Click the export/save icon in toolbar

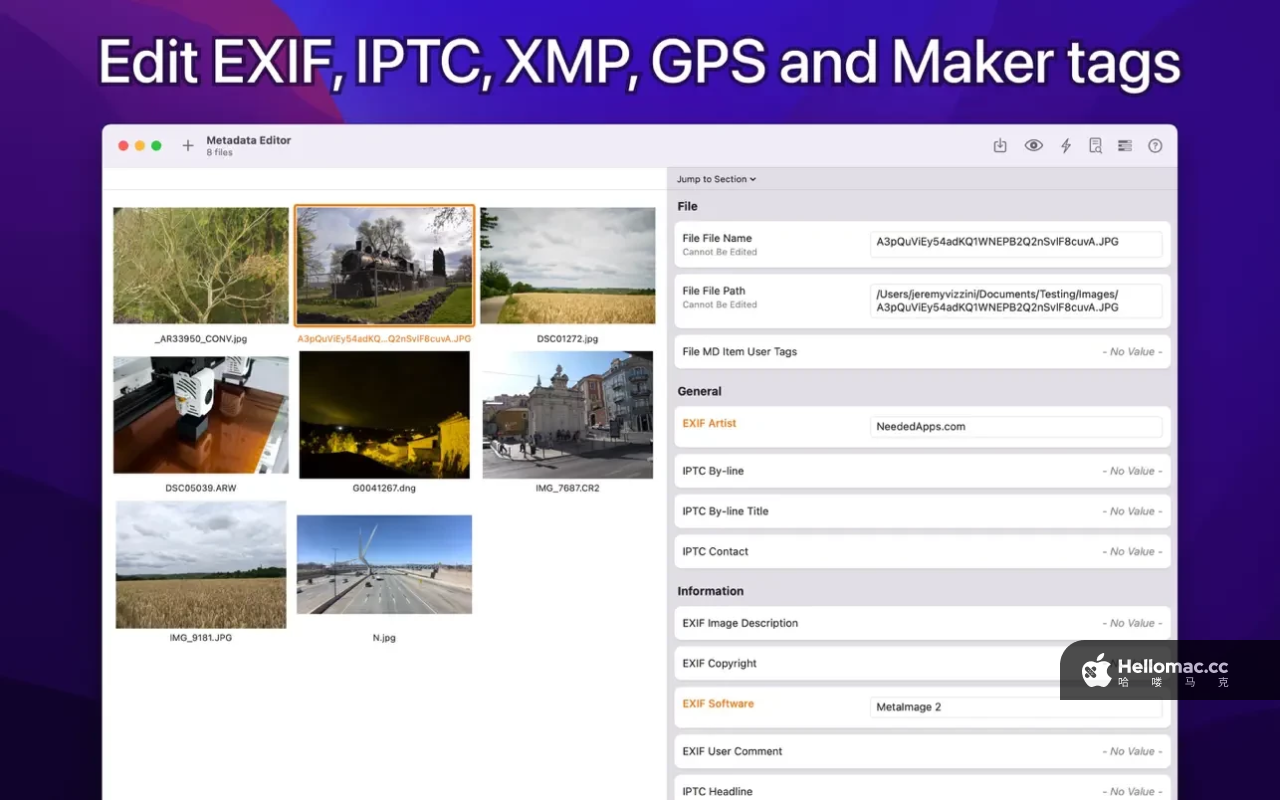click(x=1000, y=146)
